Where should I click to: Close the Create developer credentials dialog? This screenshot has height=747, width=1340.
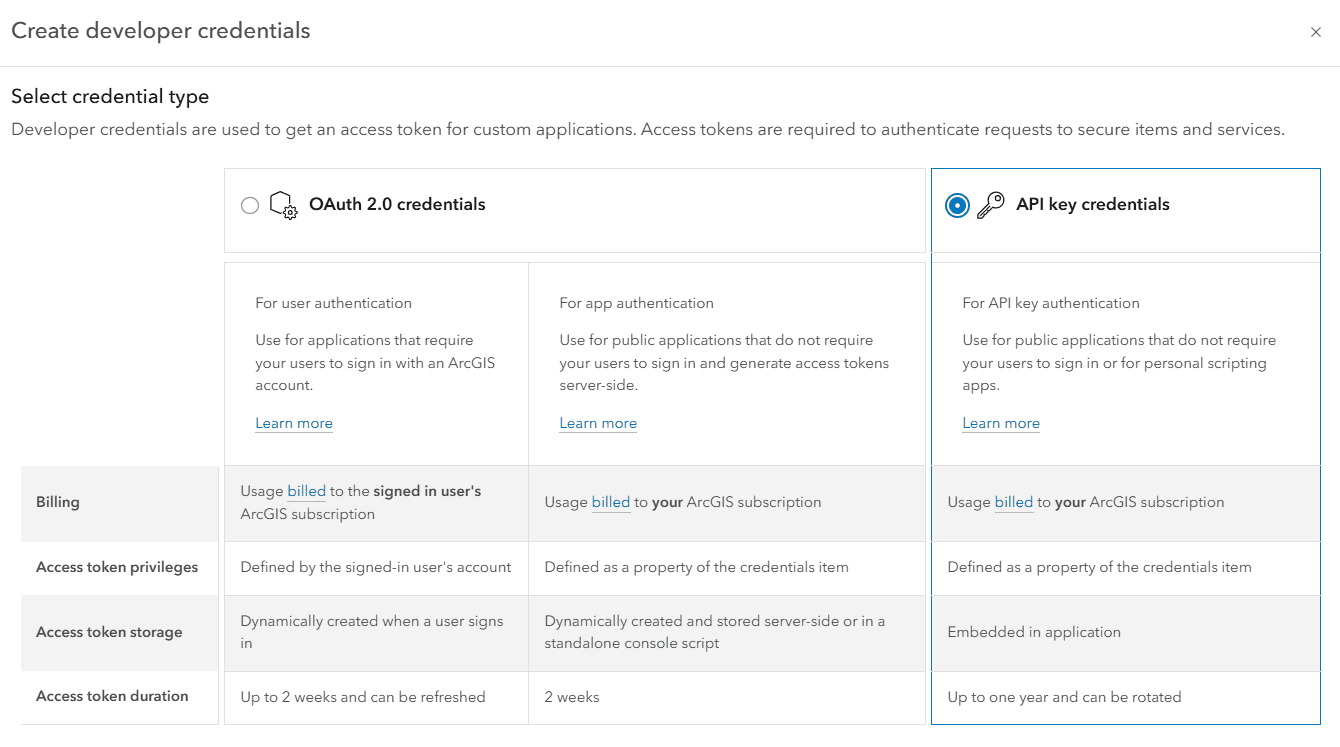[x=1316, y=31]
